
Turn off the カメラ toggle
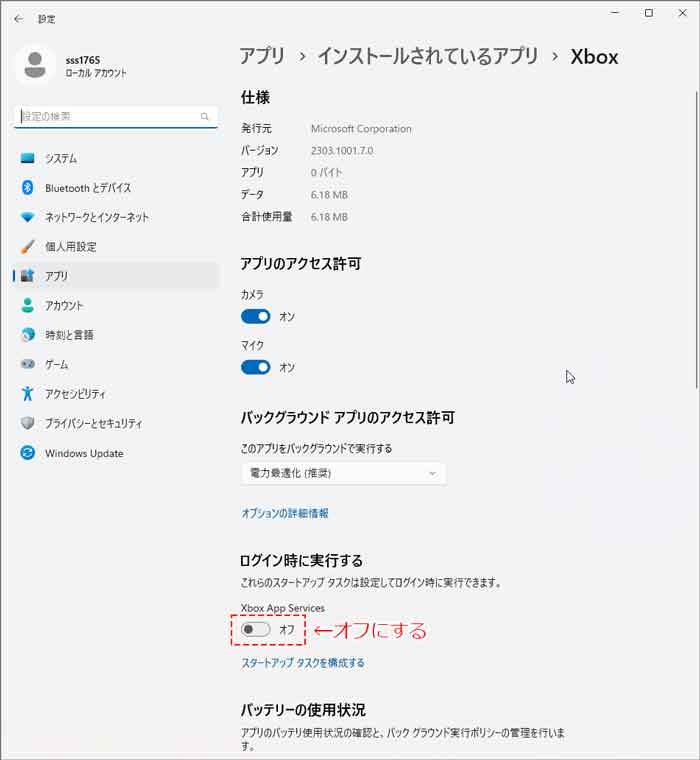pos(255,317)
